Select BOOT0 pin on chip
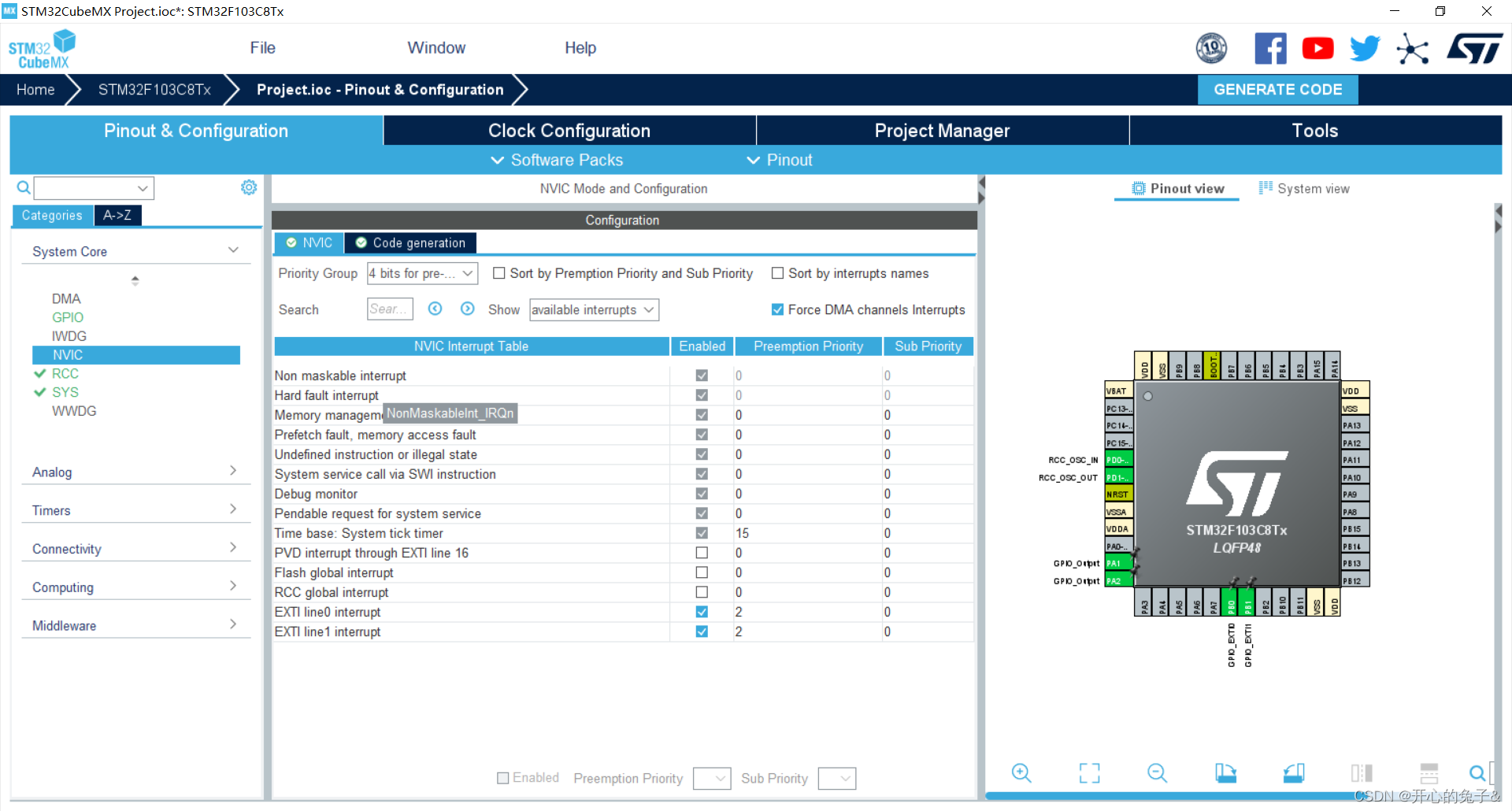The width and height of the screenshot is (1512, 811). pos(1214,365)
